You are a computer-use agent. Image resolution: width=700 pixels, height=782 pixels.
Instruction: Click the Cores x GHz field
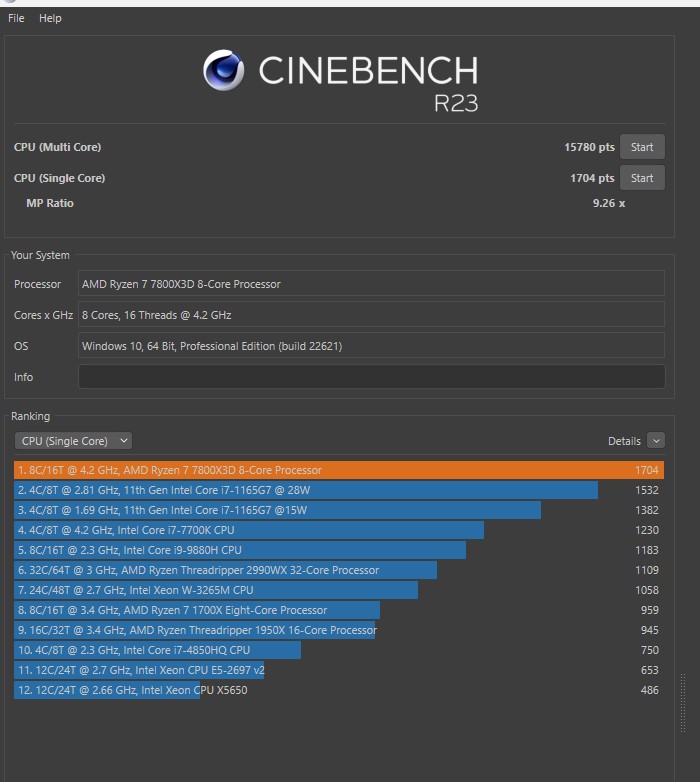(371, 315)
